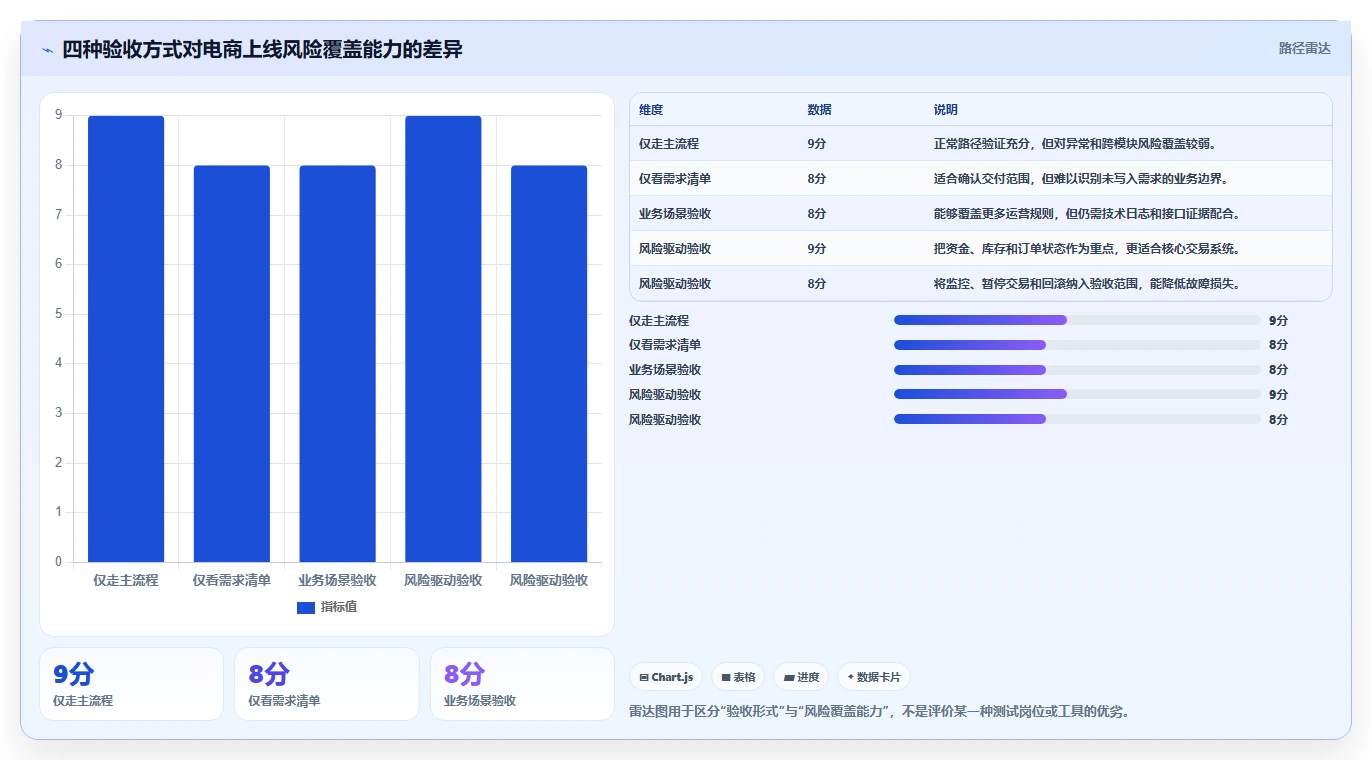Click the 数据卡片 tag chip
This screenshot has width=1372, height=760.
tap(874, 677)
